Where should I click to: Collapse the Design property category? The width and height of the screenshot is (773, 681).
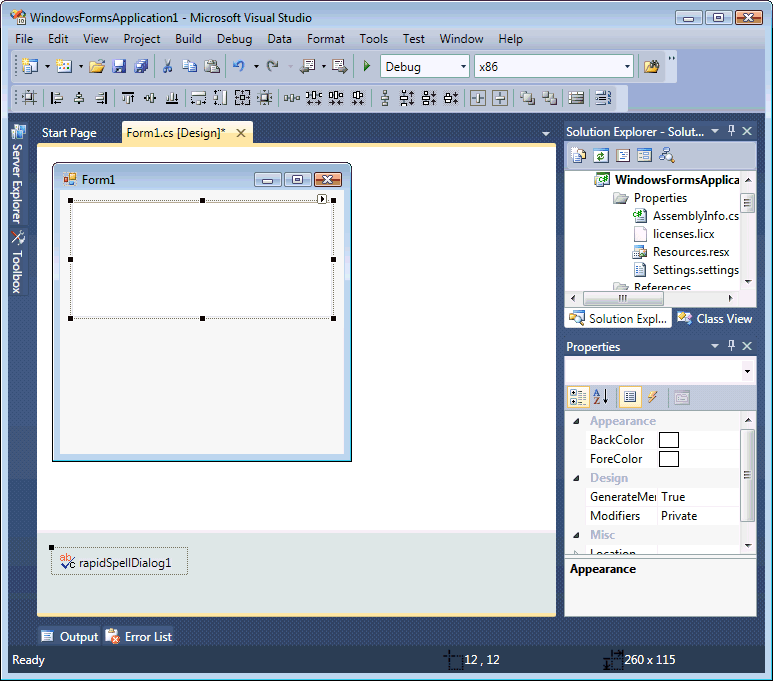point(576,478)
